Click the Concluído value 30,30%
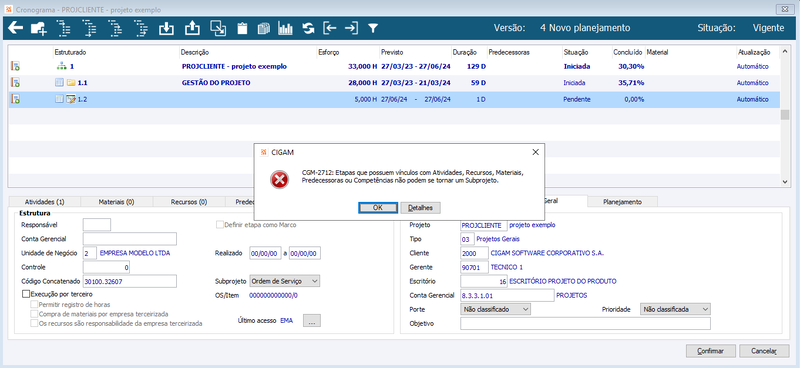The width and height of the screenshot is (800, 368). click(631, 66)
